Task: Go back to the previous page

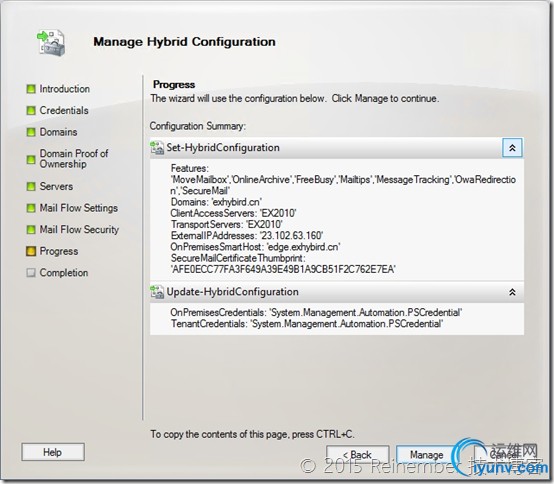Action: [x=358, y=455]
